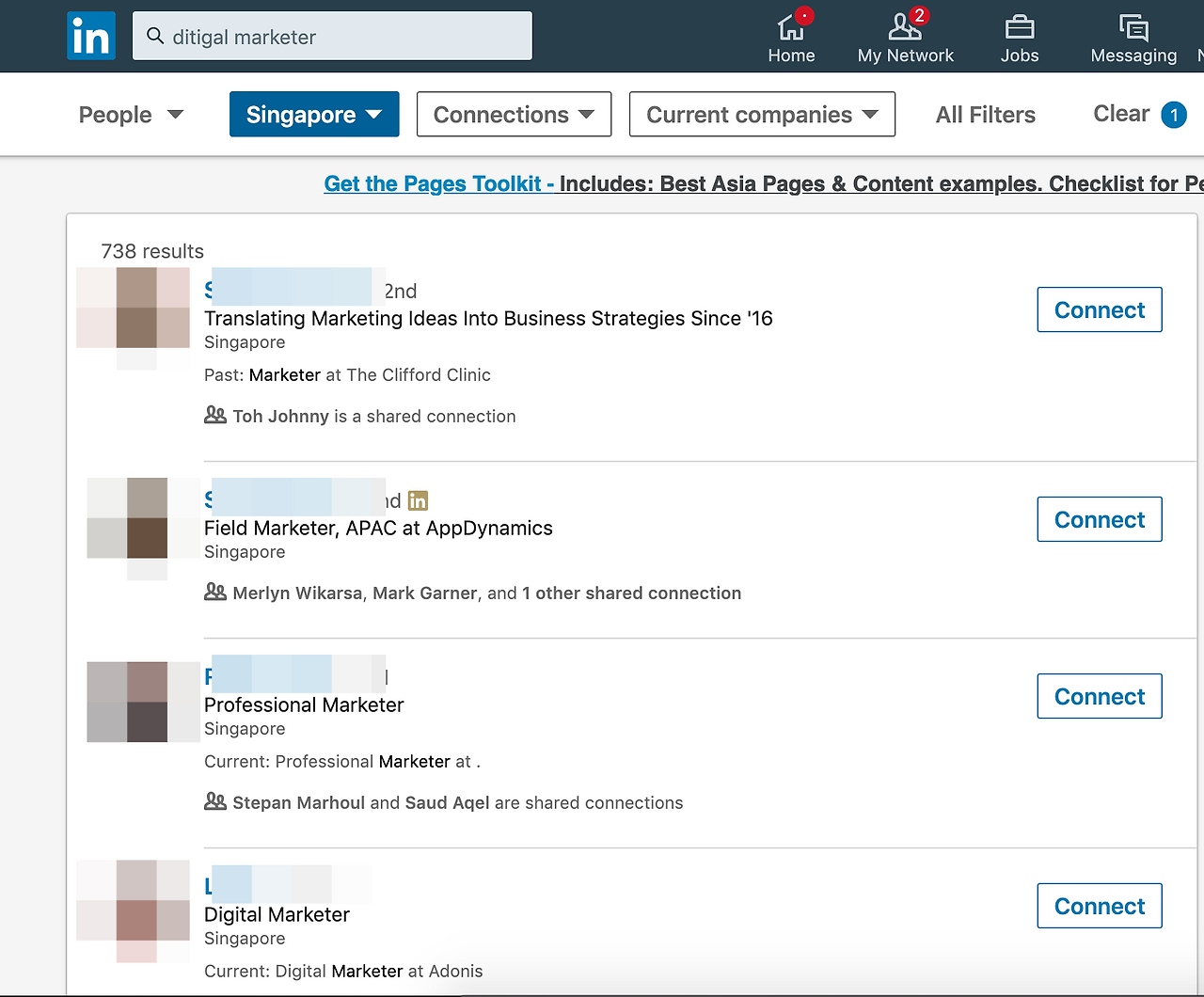Click 'Current: Professional Marketer at .' text
Image resolution: width=1204 pixels, height=997 pixels.
click(x=342, y=761)
